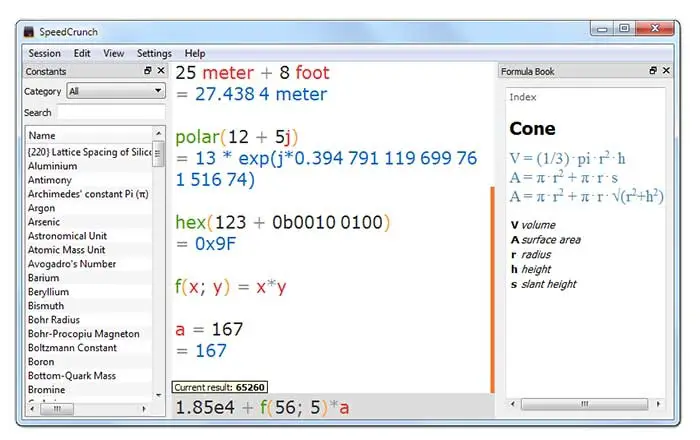
Task: Minimize the SpeedCrunch window
Action: pos(602,29)
